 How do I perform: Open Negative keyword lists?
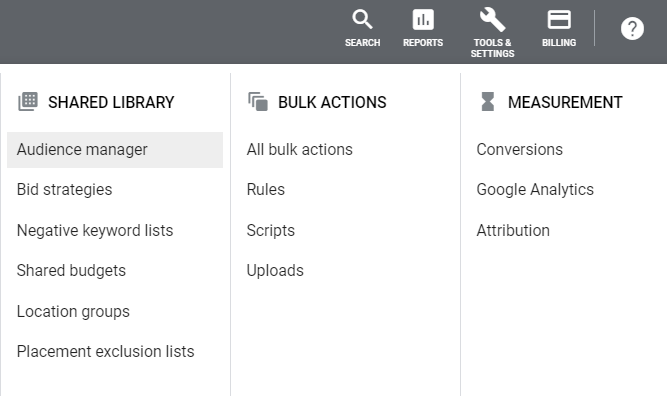[95, 231]
